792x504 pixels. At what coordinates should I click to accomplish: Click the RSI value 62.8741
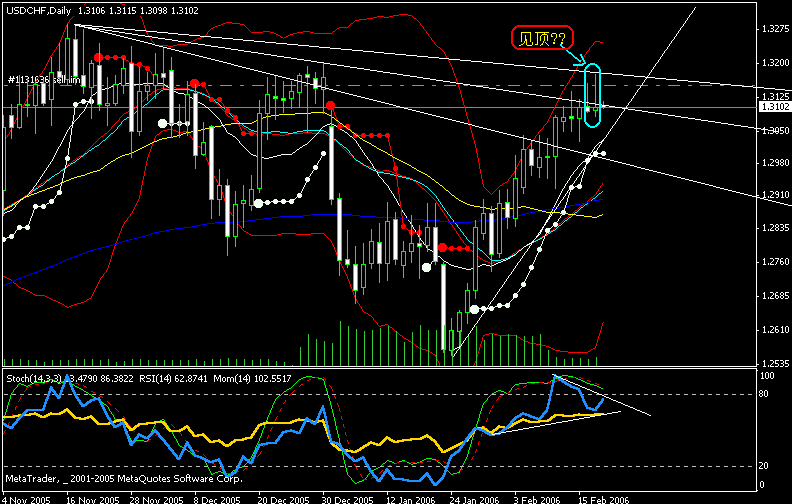pyautogui.click(x=190, y=378)
